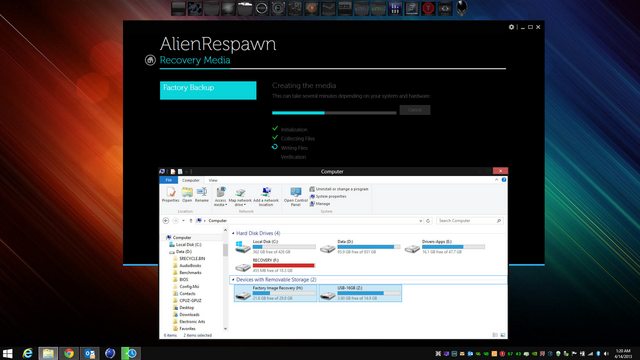Click the Search Computer field
The image size is (640, 360).
coord(469,221)
